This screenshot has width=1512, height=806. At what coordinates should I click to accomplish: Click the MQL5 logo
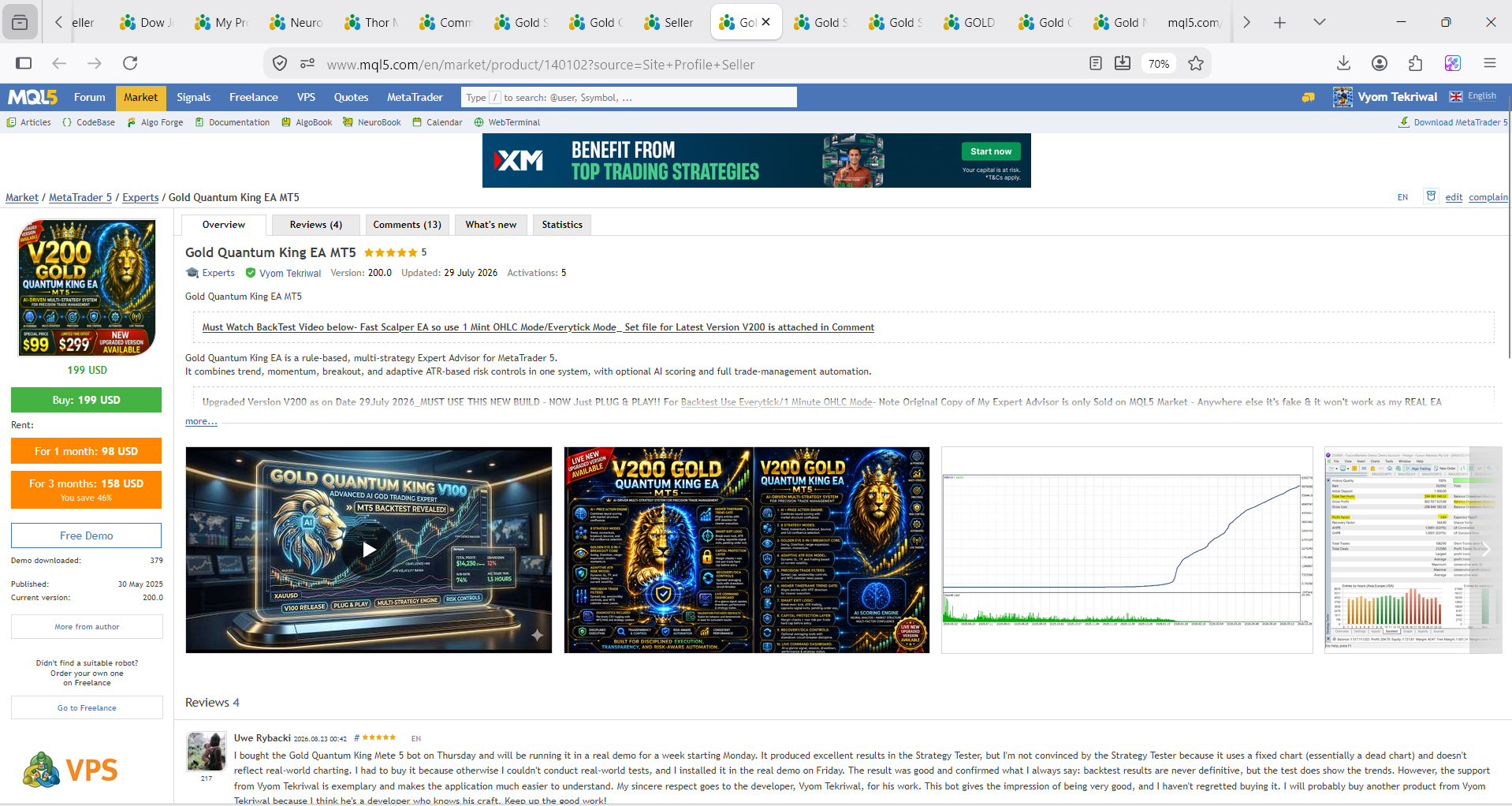(x=32, y=97)
